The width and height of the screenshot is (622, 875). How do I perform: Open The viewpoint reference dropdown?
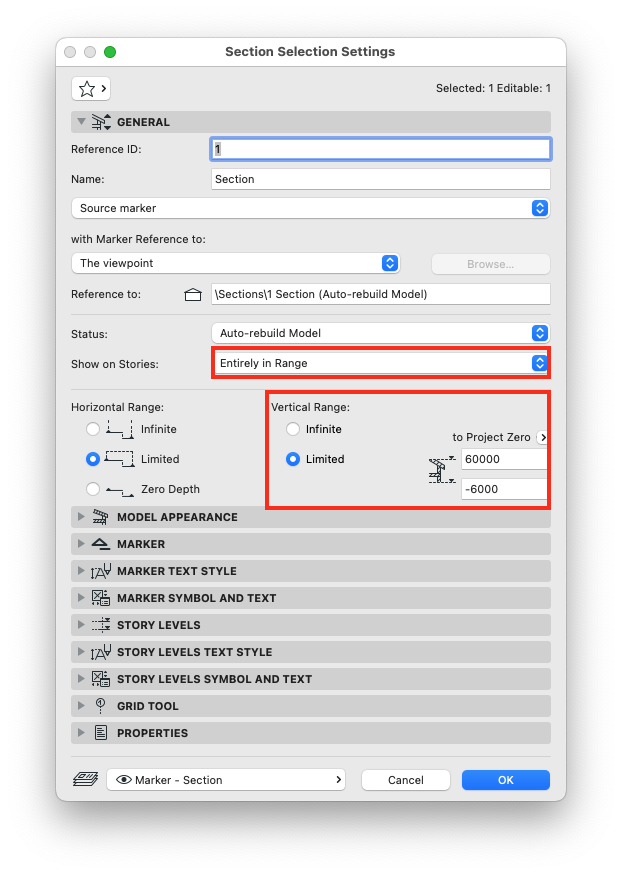tap(235, 263)
